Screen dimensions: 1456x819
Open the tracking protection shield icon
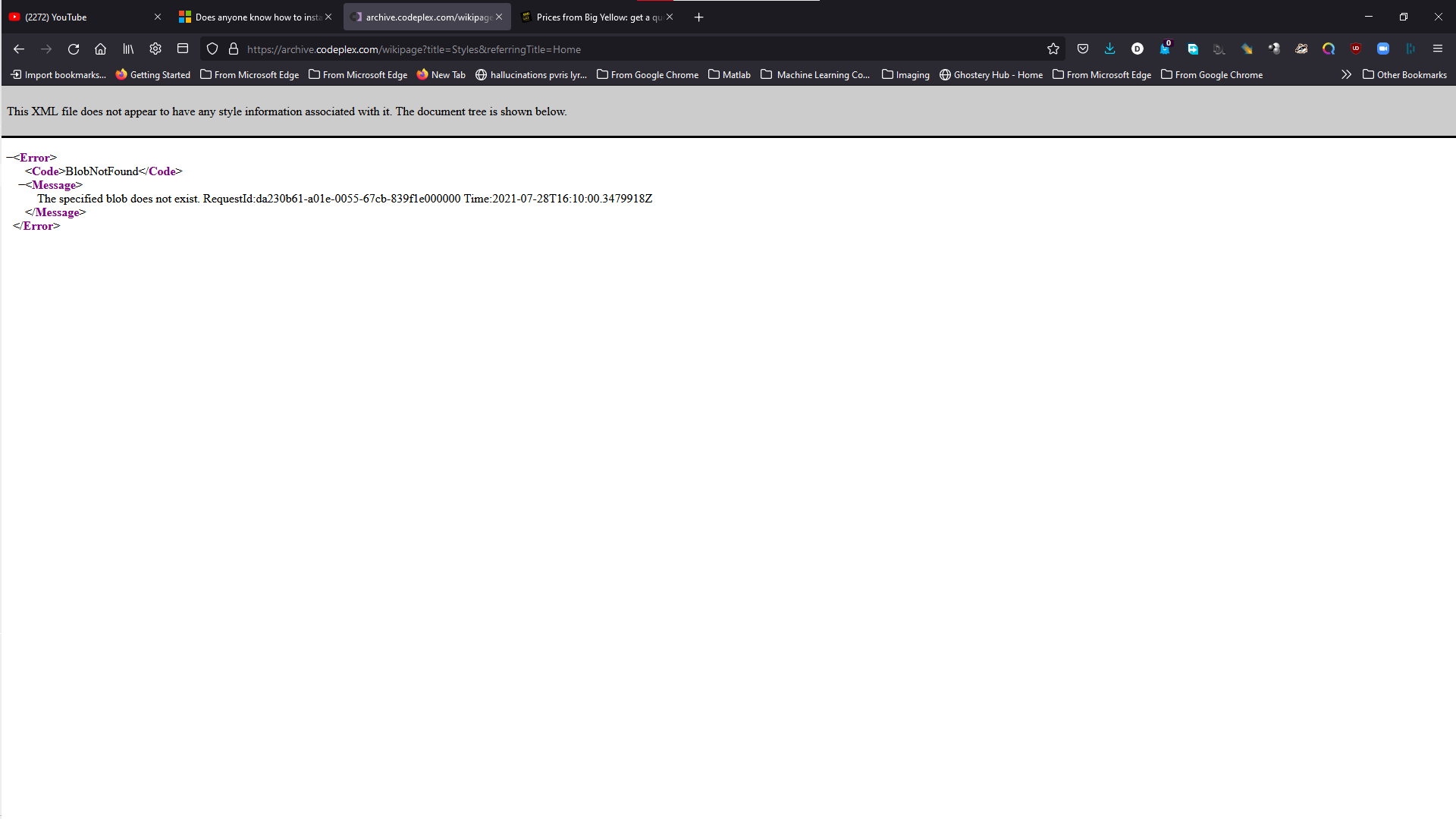(212, 49)
